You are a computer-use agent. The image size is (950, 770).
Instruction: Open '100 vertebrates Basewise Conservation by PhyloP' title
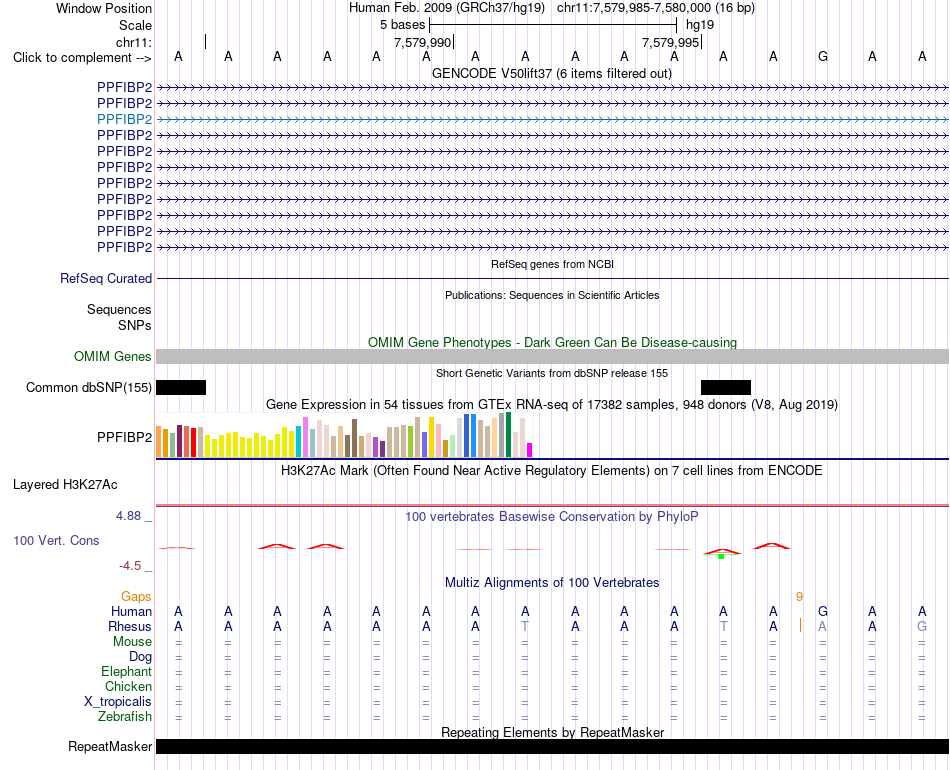coord(551,517)
